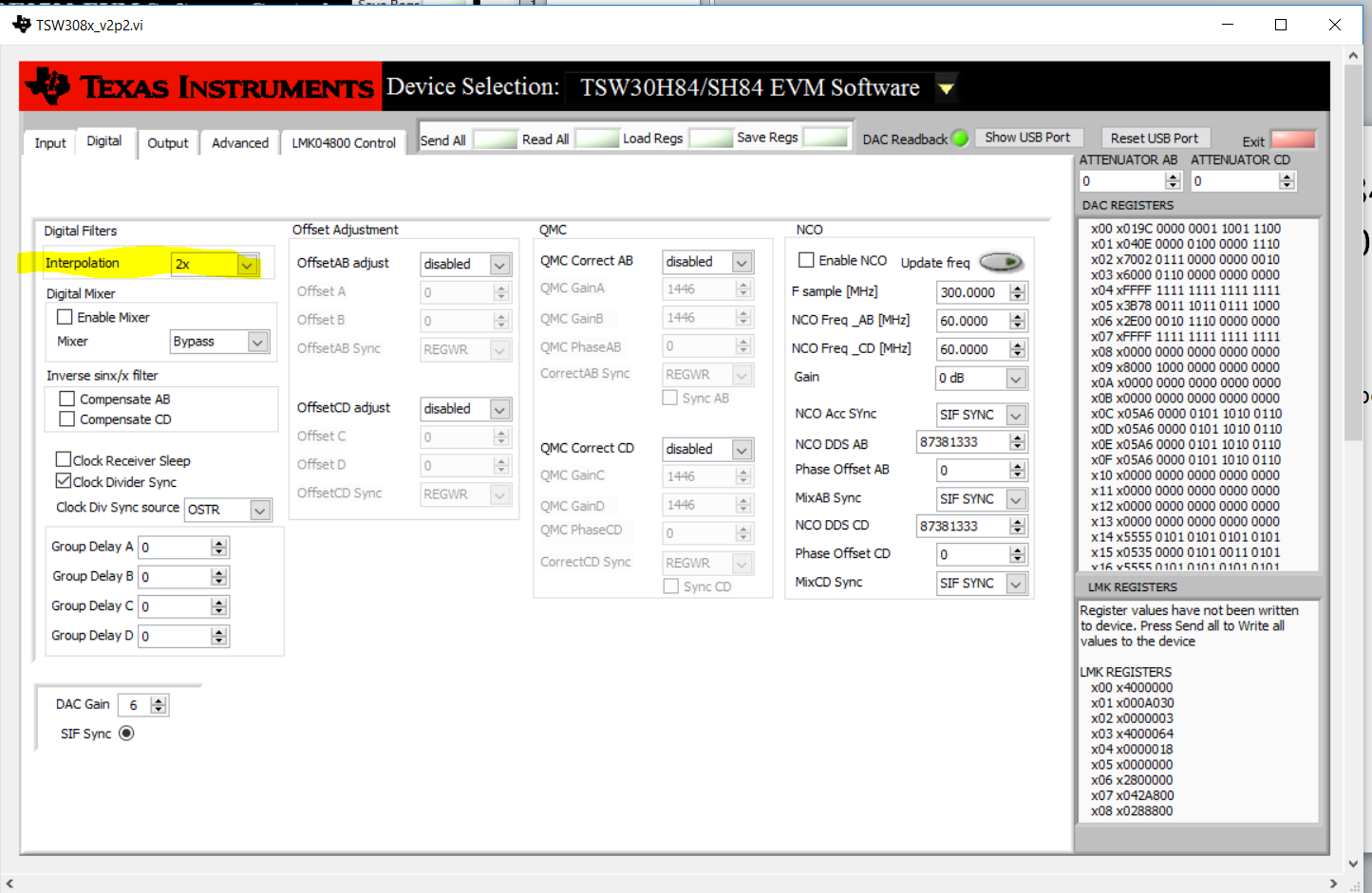Viewport: 1372px width, 893px height.
Task: Switch to the Input tab
Action: (50, 142)
